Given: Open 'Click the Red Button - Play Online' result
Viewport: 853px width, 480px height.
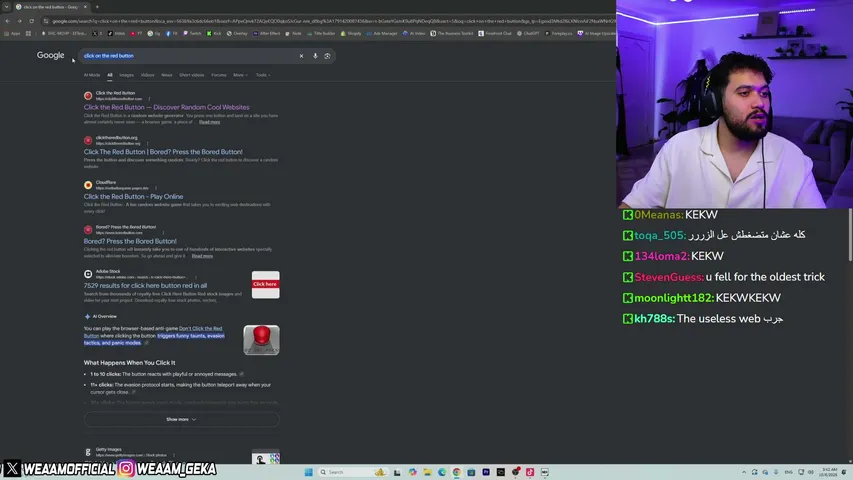Looking at the screenshot, I should (x=133, y=196).
